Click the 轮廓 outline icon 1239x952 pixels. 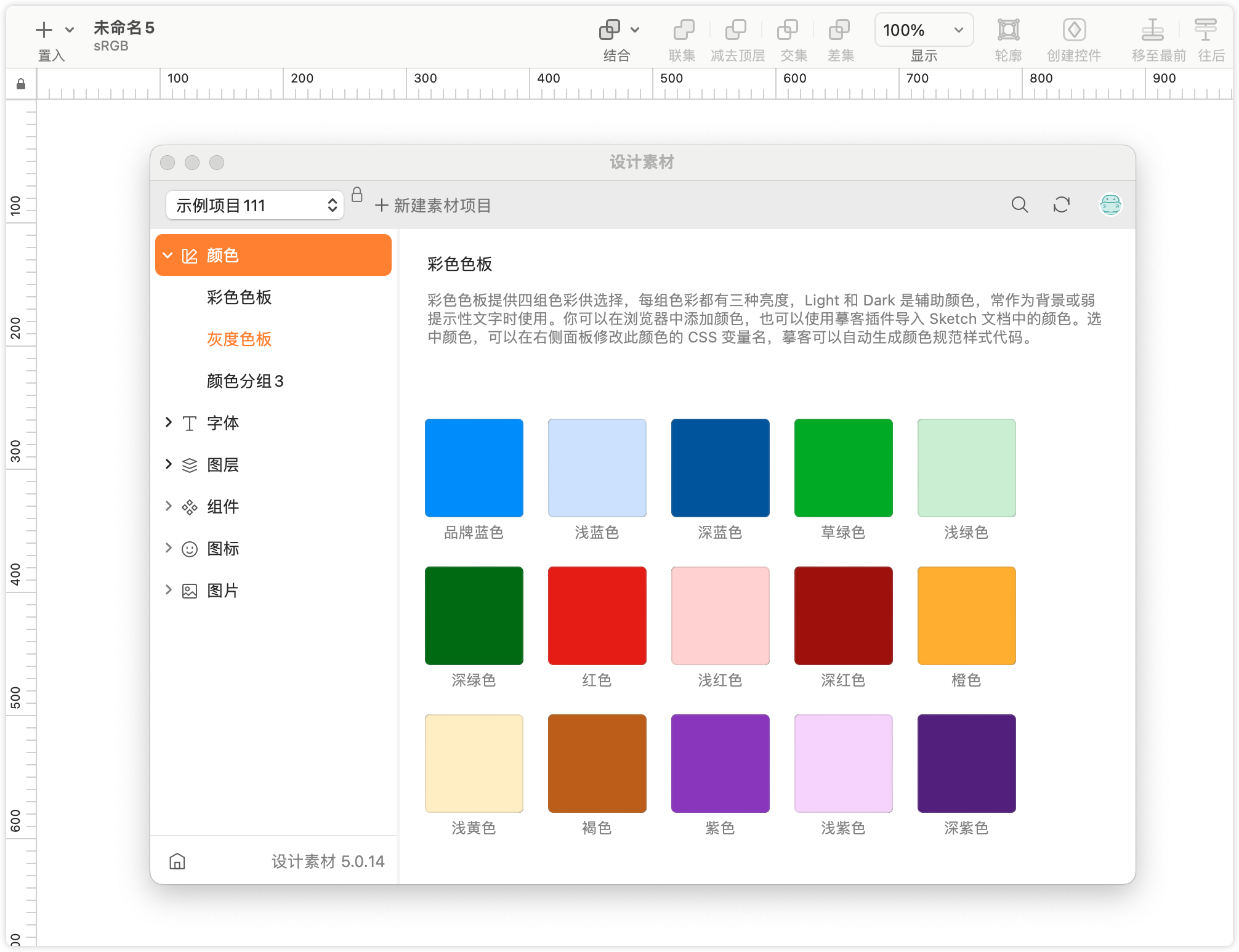point(1008,30)
